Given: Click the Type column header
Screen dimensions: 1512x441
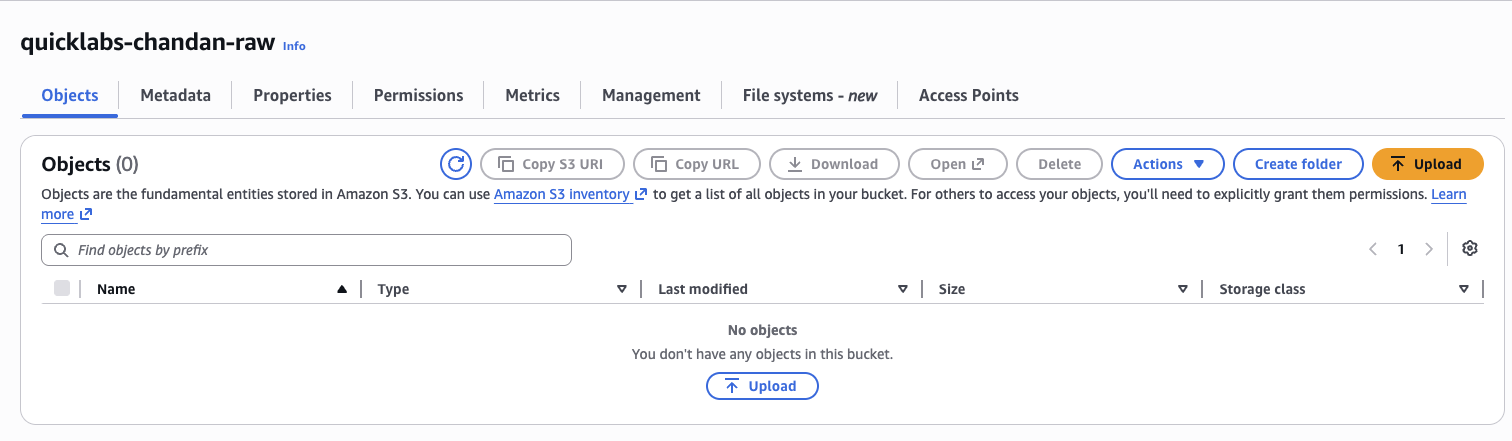Looking at the screenshot, I should (393, 289).
